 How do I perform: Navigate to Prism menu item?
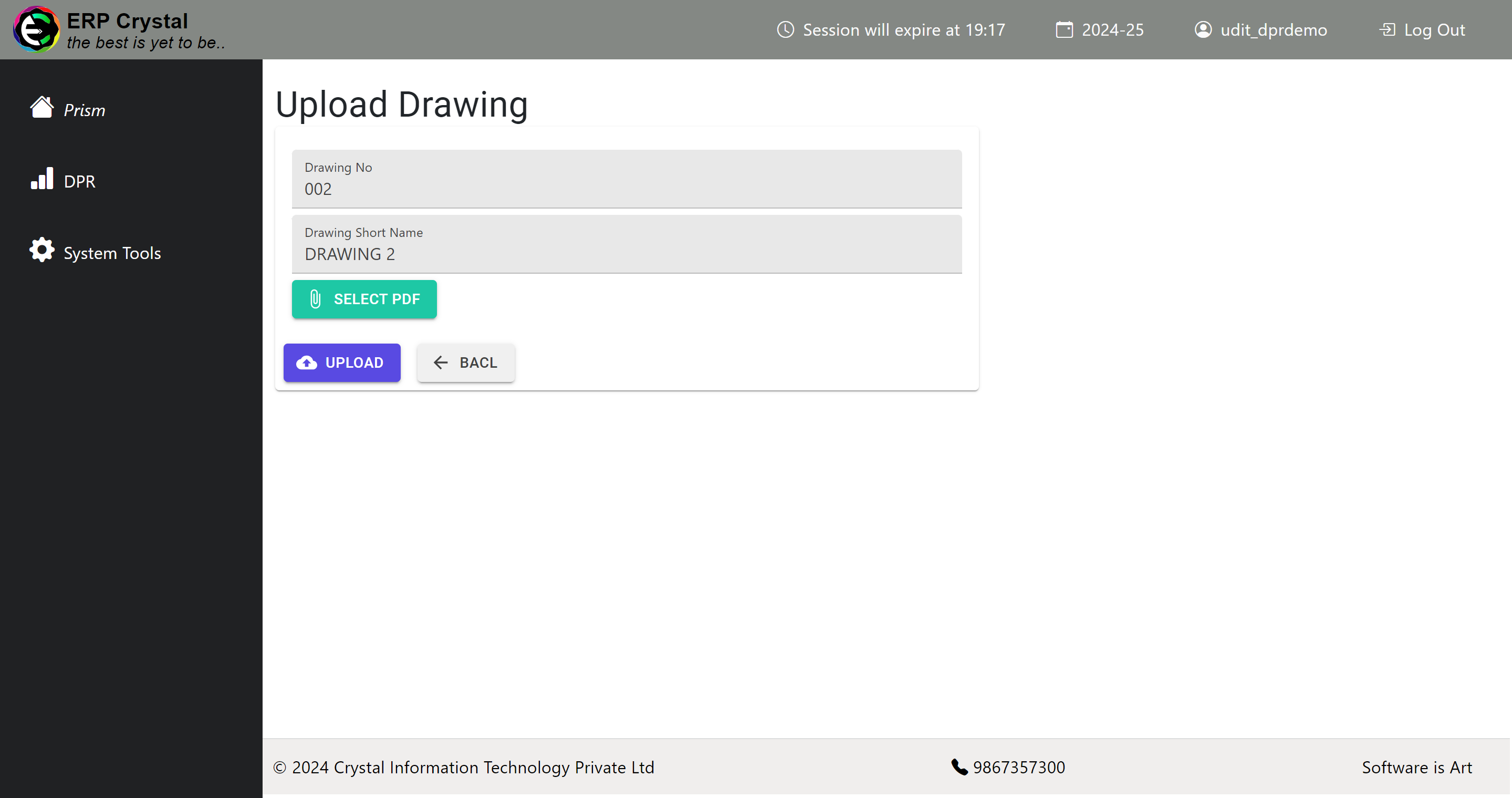tap(84, 110)
